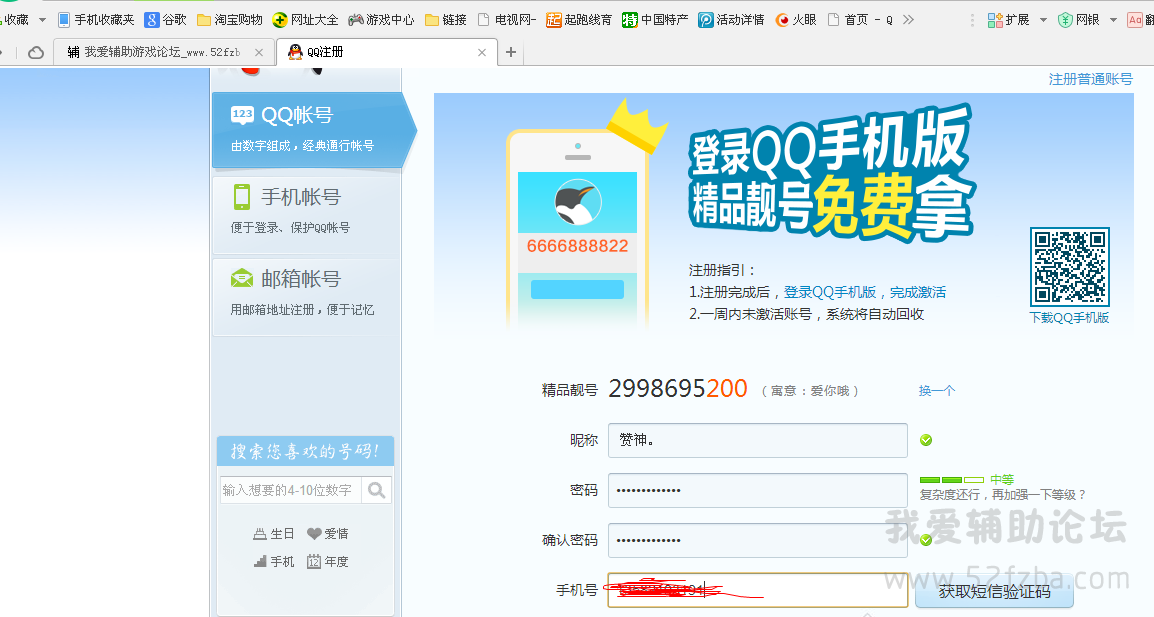Click the 登录QQ手机版 精品靓号免费拿 banner headline
This screenshot has width=1154, height=617.
[x=832, y=174]
